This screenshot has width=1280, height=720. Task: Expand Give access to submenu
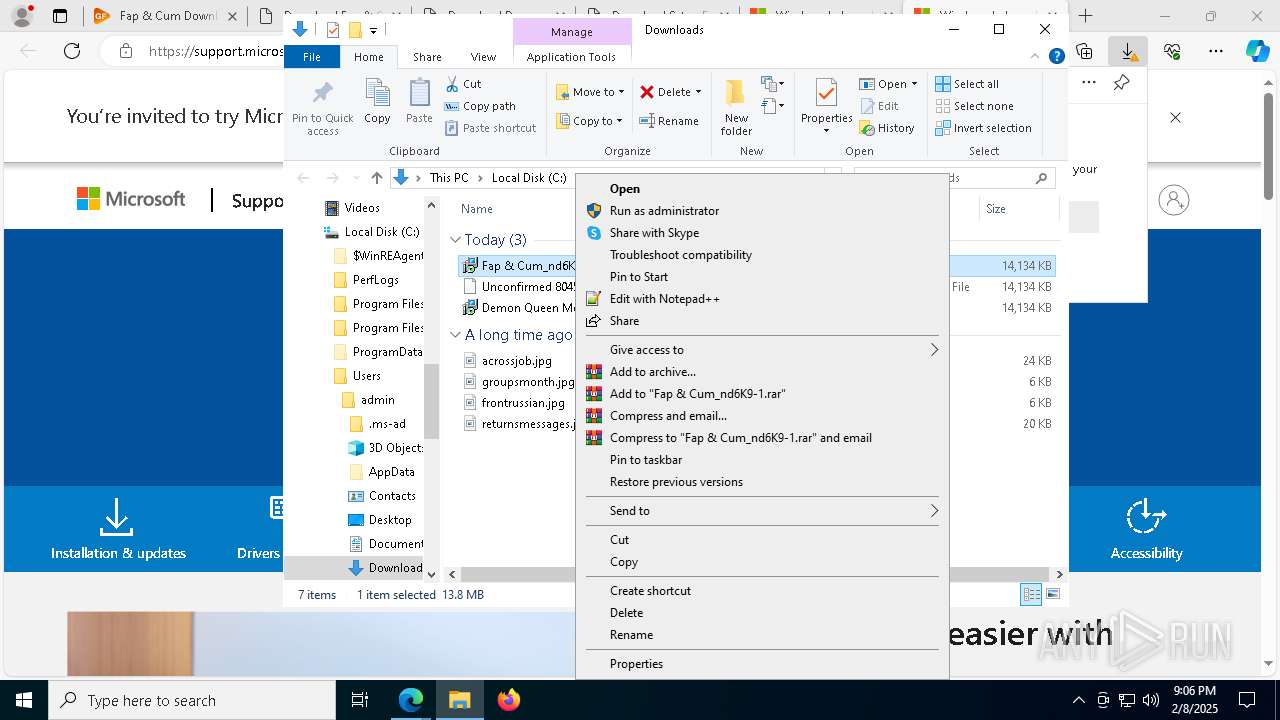pyautogui.click(x=760, y=350)
